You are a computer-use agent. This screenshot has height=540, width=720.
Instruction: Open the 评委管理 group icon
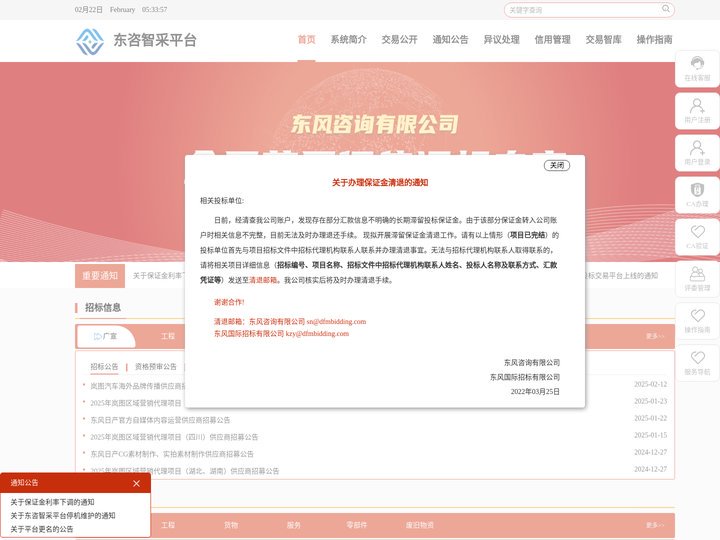697,274
